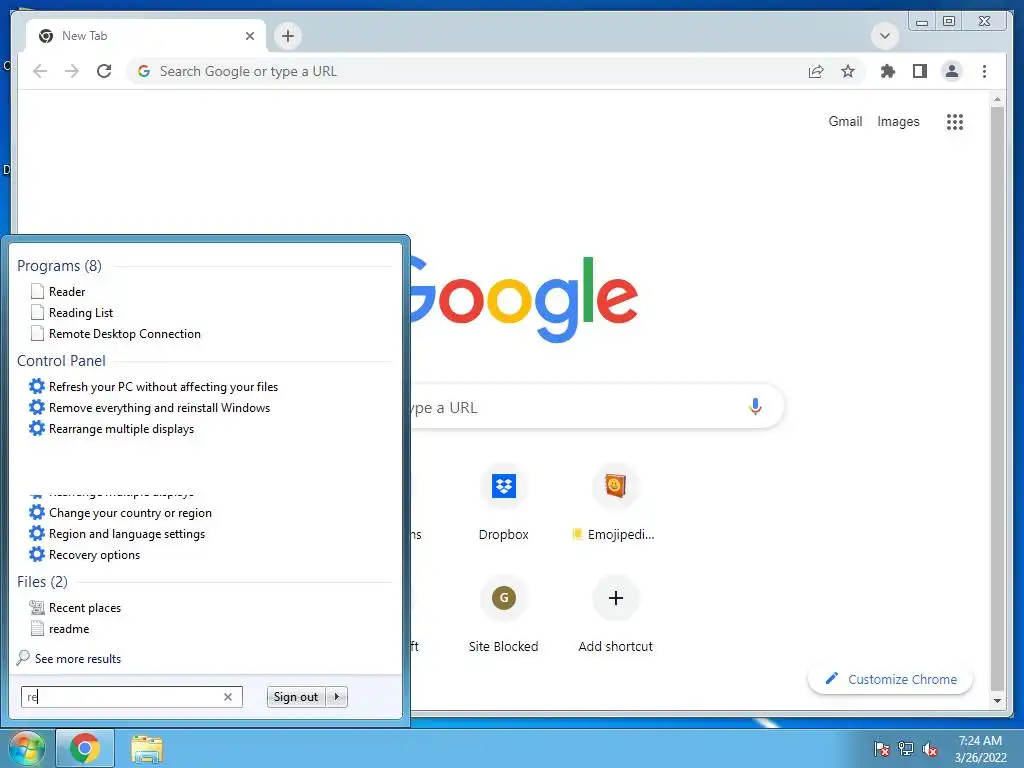Click the Chrome forward arrow
Image resolution: width=1024 pixels, height=768 pixels.
[72, 71]
